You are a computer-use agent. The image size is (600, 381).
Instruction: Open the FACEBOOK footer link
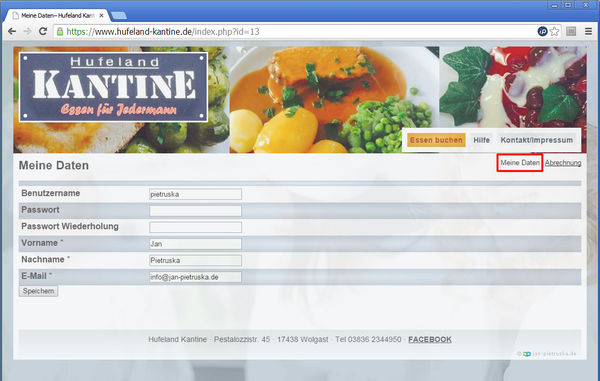[x=430, y=339]
